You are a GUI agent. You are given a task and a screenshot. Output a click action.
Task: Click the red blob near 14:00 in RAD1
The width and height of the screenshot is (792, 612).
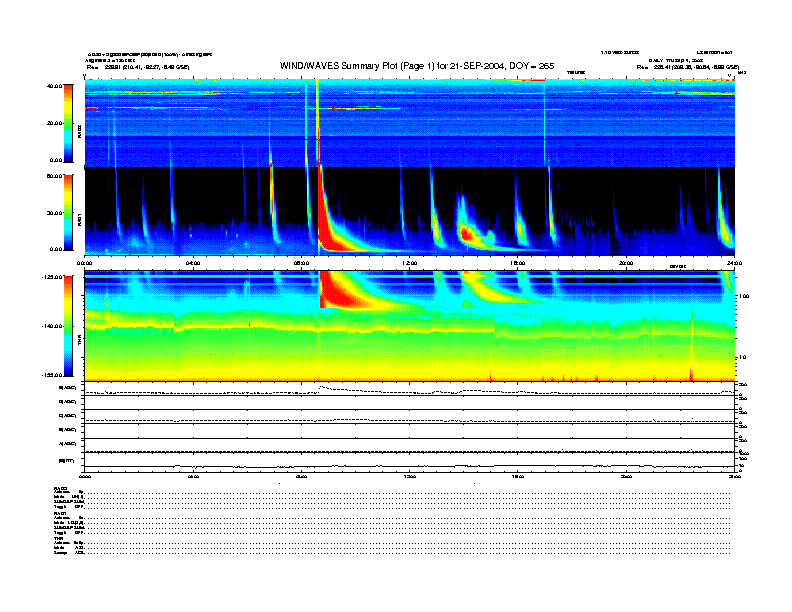click(x=467, y=233)
